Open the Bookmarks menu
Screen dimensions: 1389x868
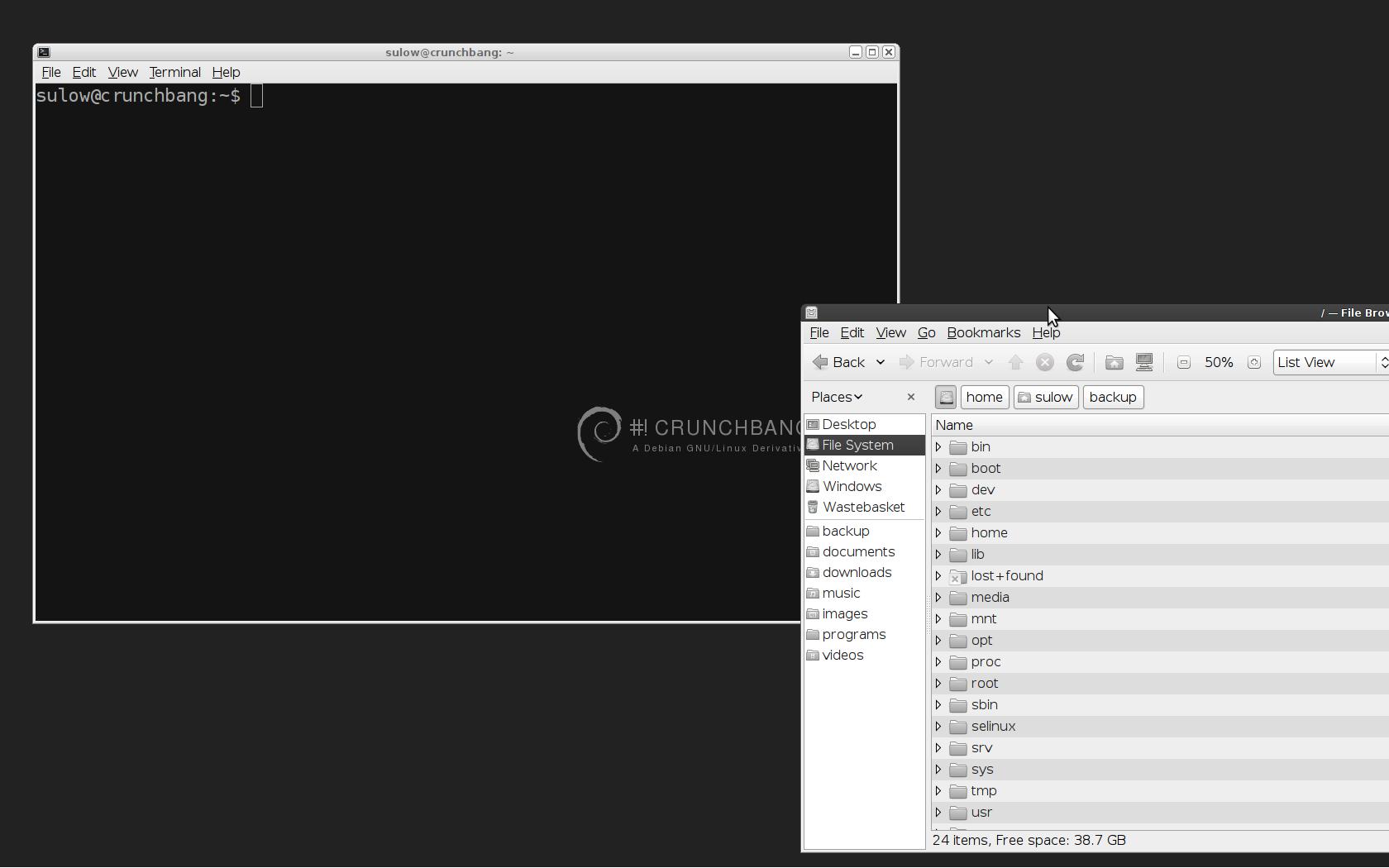point(984,332)
